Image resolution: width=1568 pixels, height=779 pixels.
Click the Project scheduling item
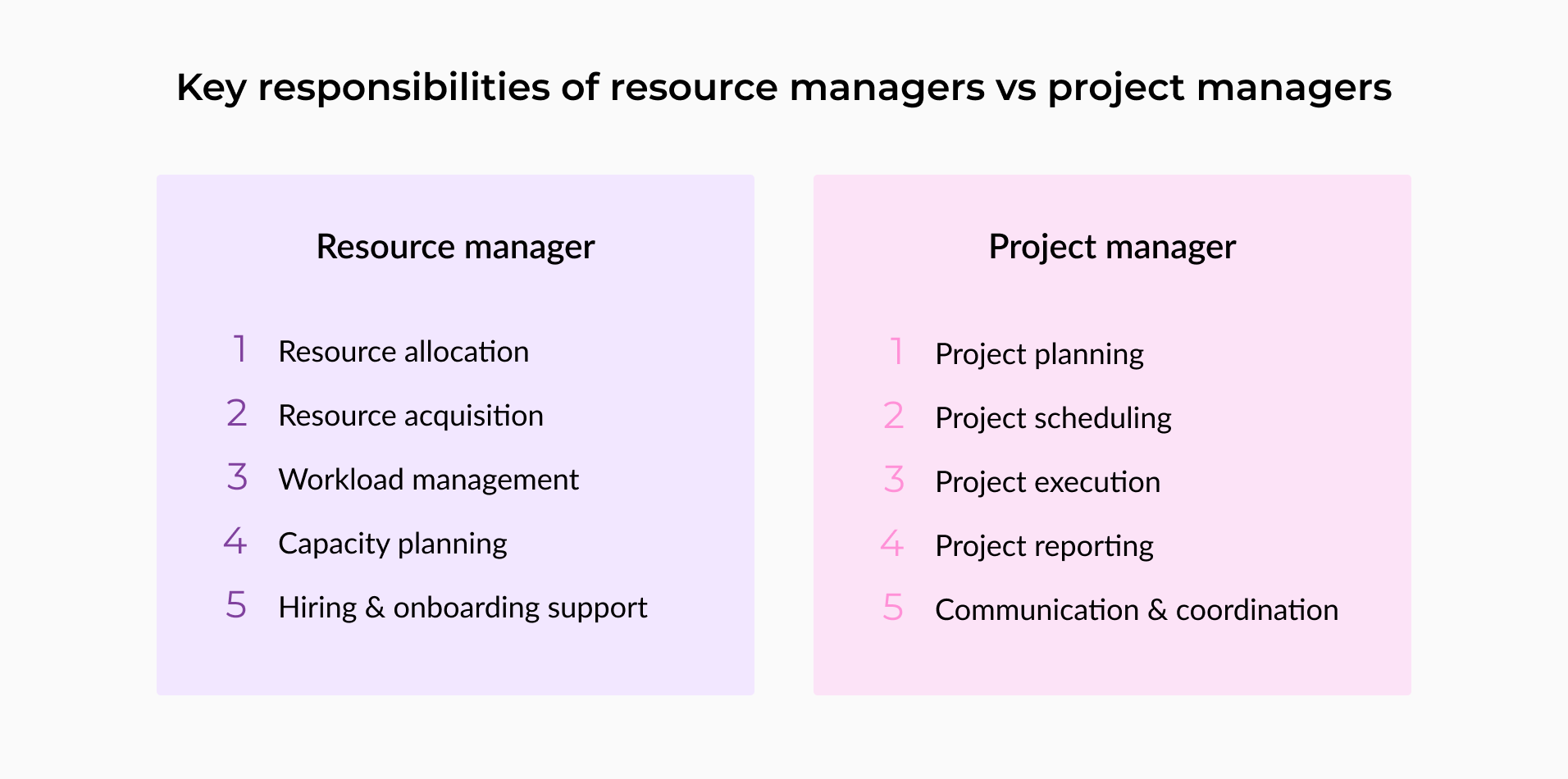point(1053,418)
